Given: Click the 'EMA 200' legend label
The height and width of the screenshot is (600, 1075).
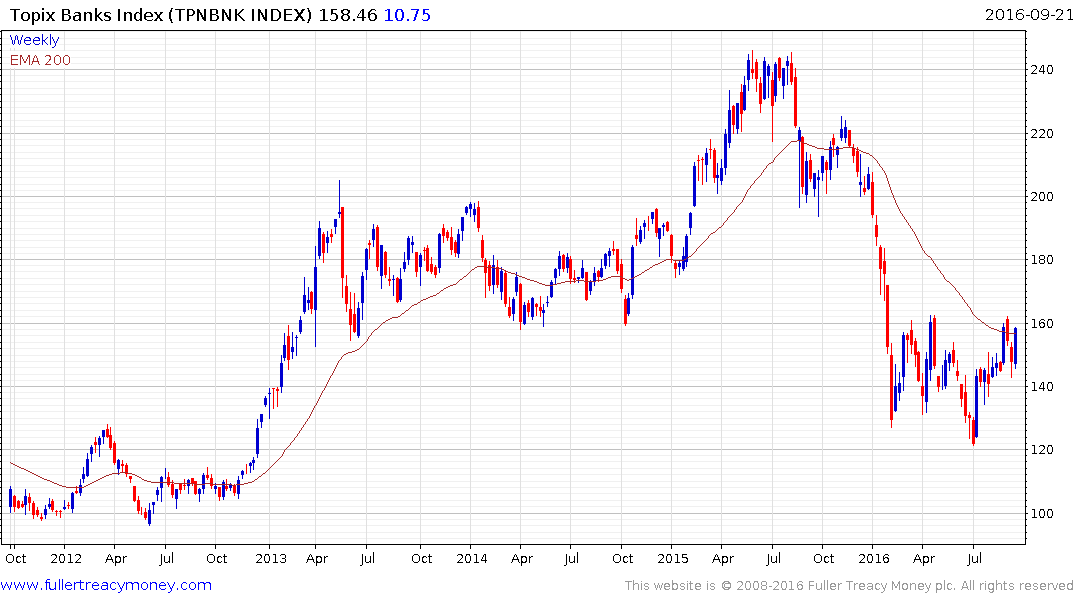Looking at the screenshot, I should click(40, 60).
